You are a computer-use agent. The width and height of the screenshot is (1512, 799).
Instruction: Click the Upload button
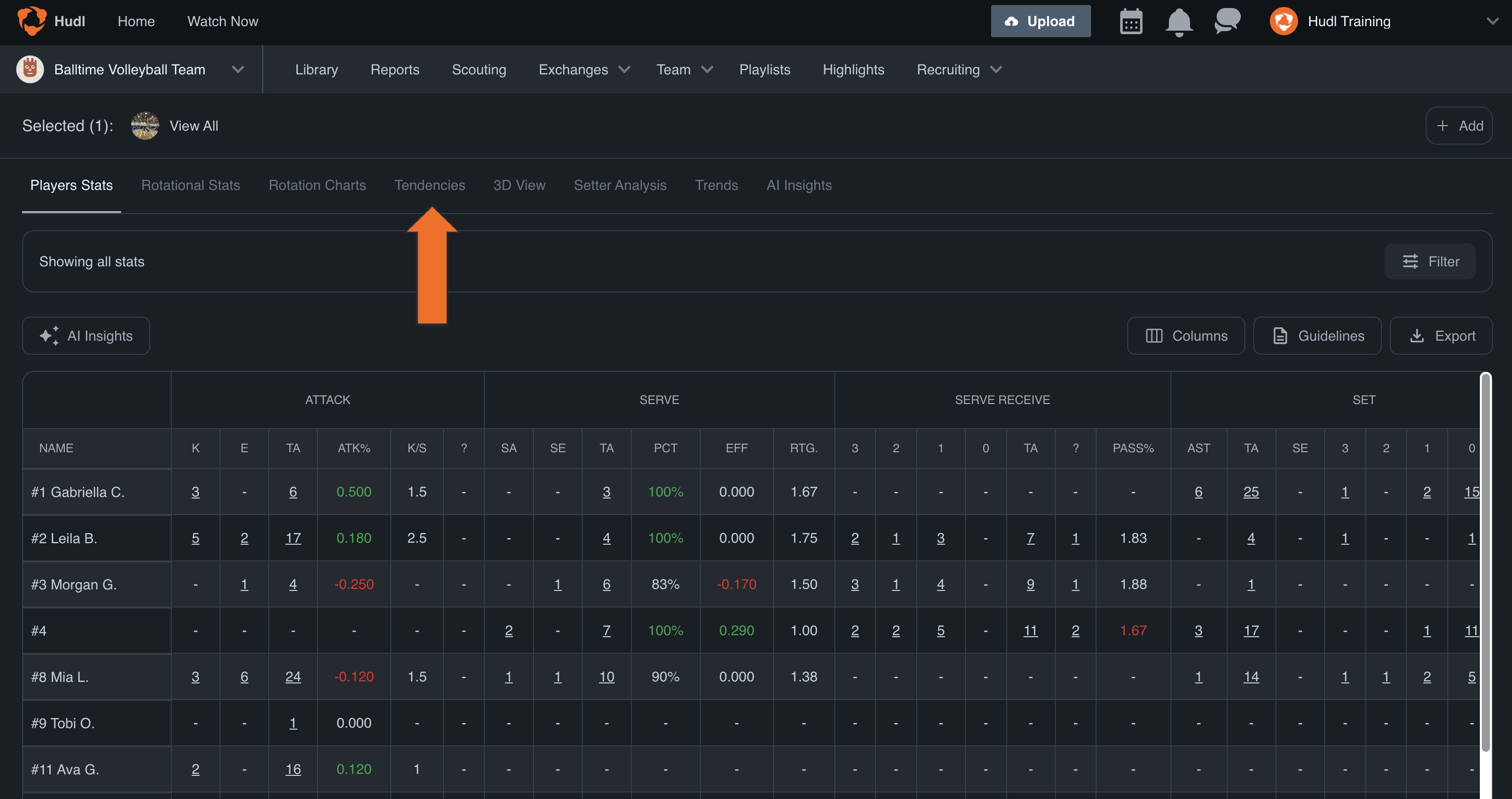click(1041, 21)
